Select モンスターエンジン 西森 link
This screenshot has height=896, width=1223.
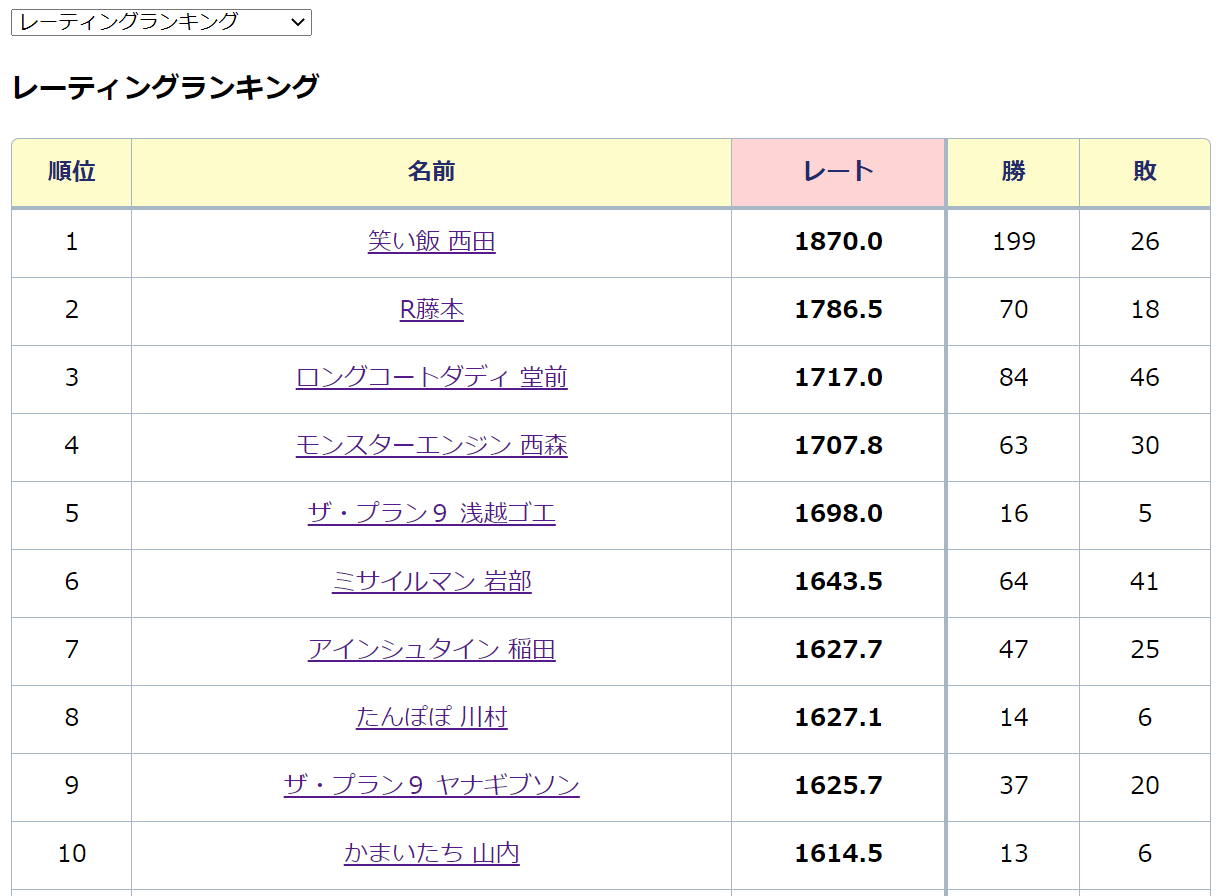tap(431, 445)
